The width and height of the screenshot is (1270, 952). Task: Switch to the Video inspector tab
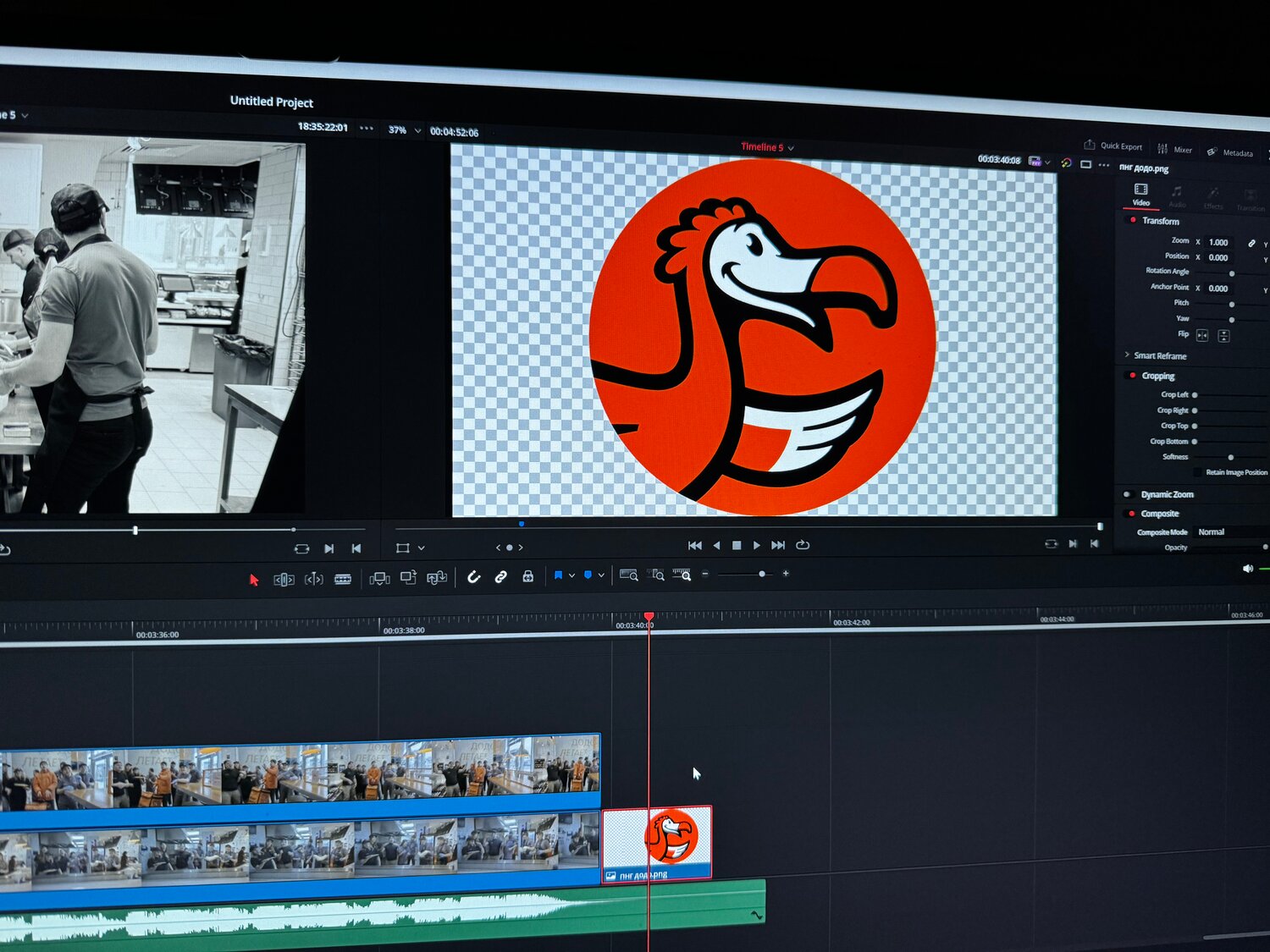tap(1141, 195)
